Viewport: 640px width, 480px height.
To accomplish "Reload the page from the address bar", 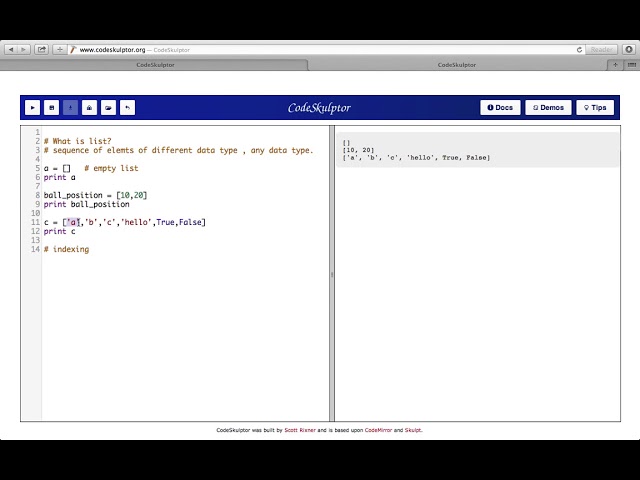I will tap(579, 49).
